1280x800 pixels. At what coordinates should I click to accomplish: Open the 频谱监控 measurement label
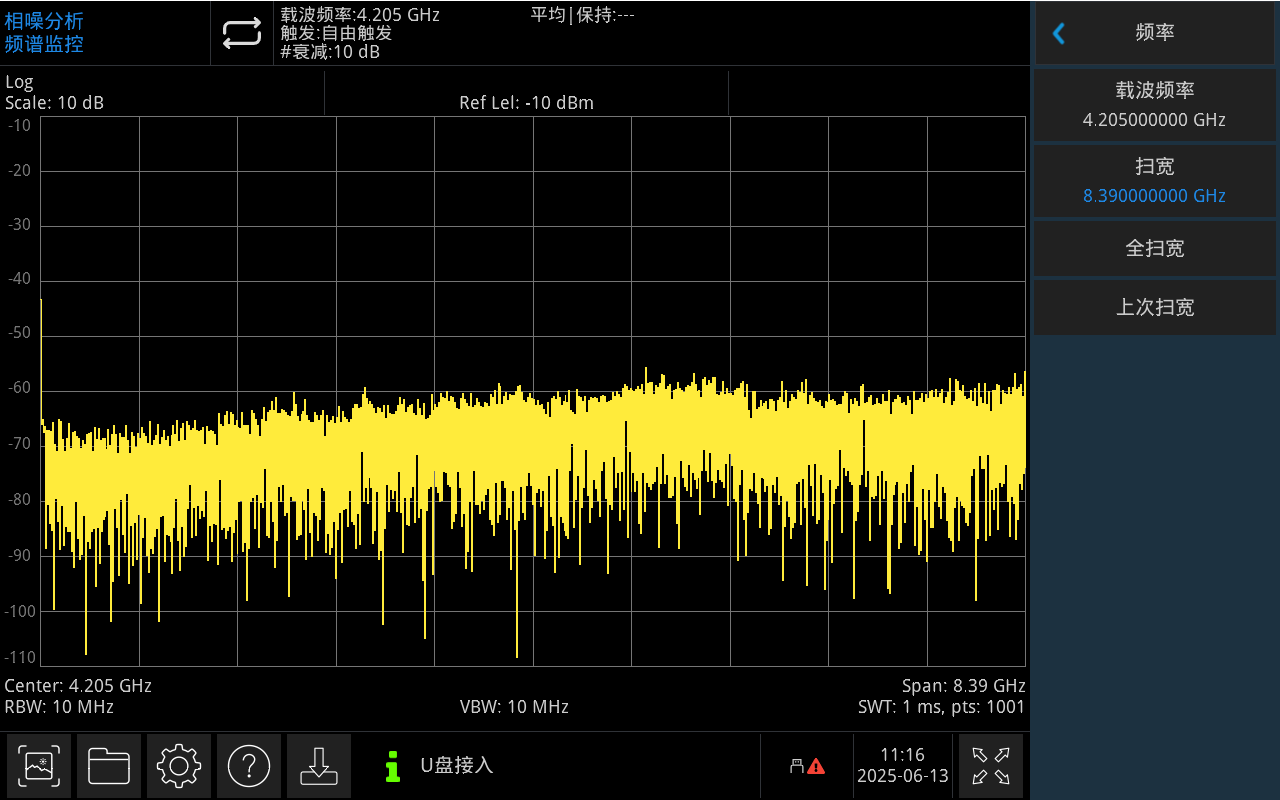[x=44, y=44]
